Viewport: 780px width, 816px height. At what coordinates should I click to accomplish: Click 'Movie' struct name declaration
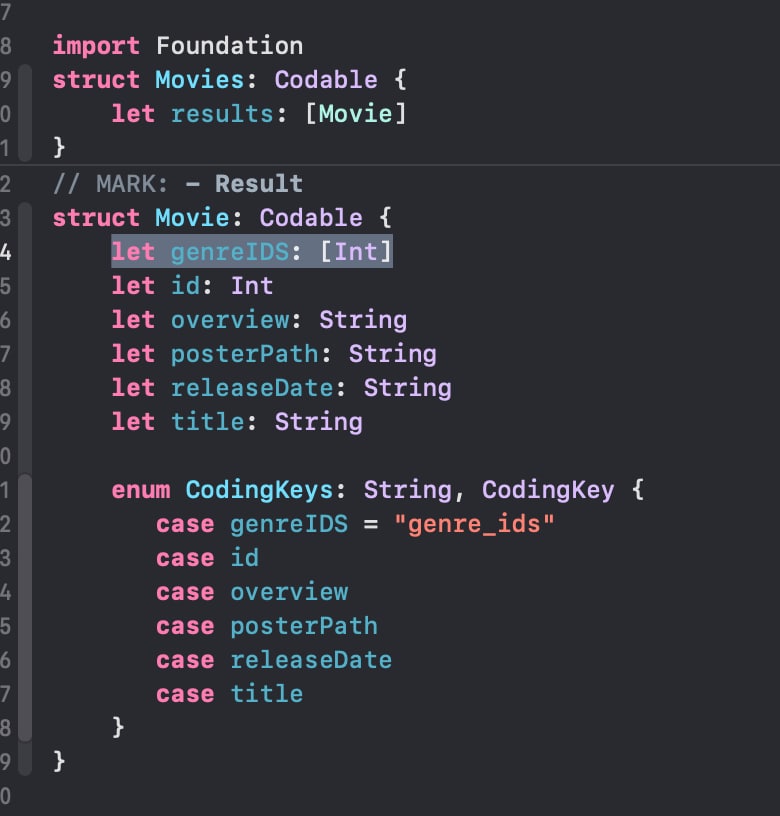click(193, 218)
